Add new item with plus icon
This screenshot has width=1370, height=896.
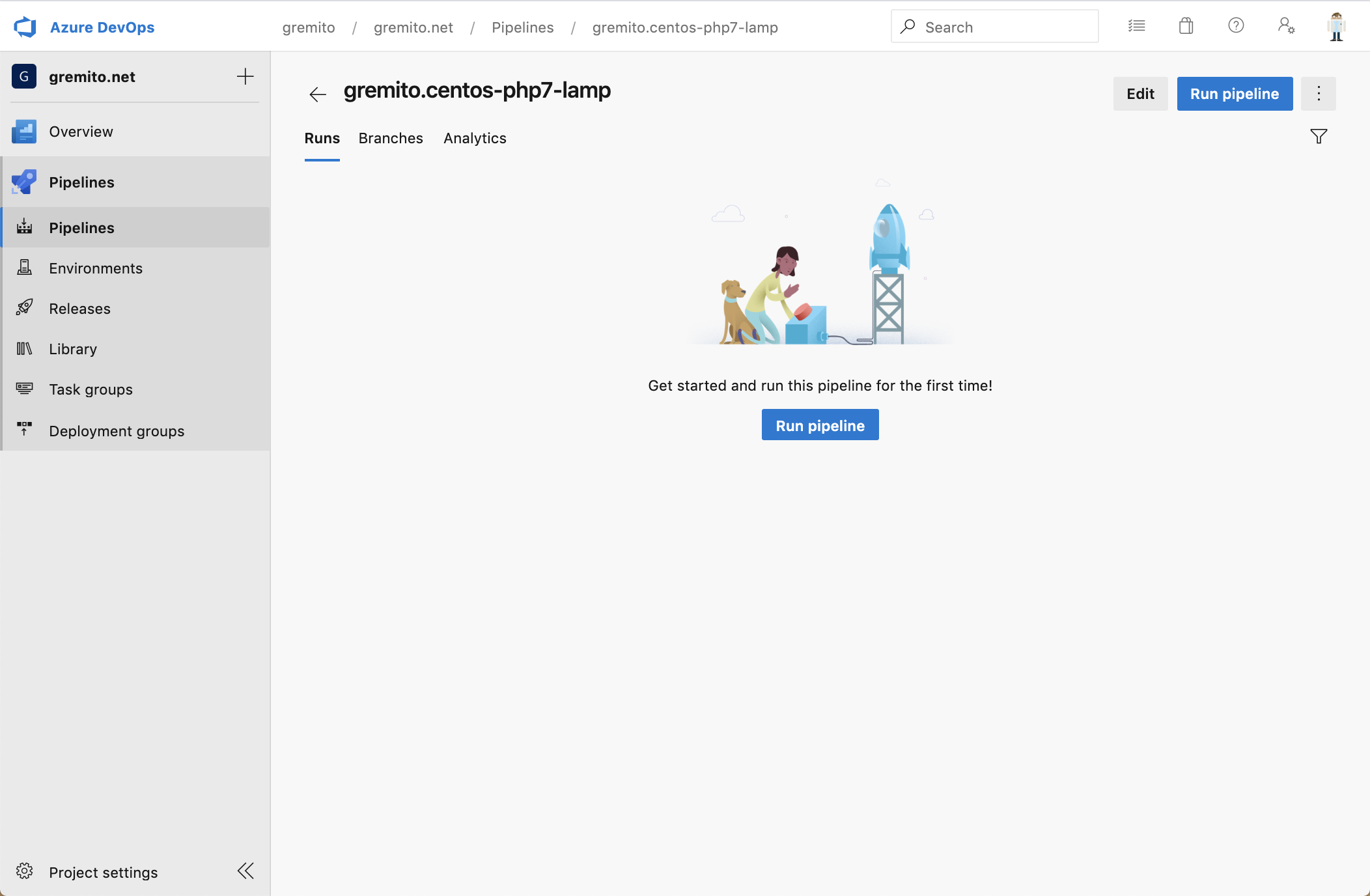click(x=245, y=77)
